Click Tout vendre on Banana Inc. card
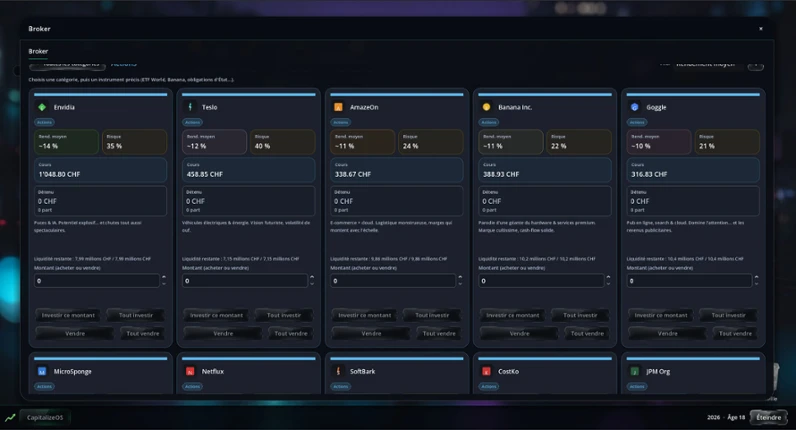This screenshot has height=430, width=796. pos(587,334)
